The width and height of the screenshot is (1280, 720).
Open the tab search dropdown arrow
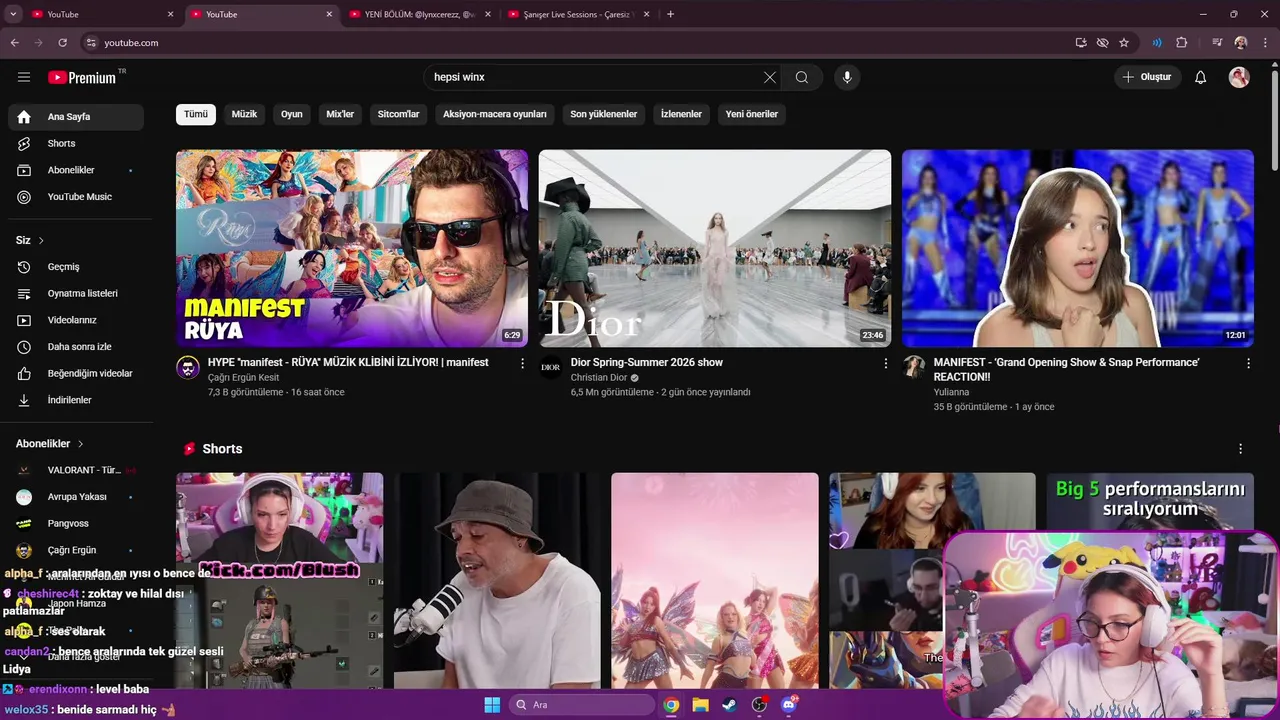[14, 14]
